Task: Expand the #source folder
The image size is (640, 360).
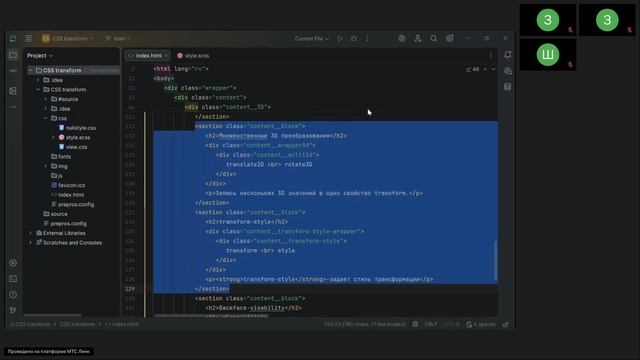Action: [x=46, y=99]
